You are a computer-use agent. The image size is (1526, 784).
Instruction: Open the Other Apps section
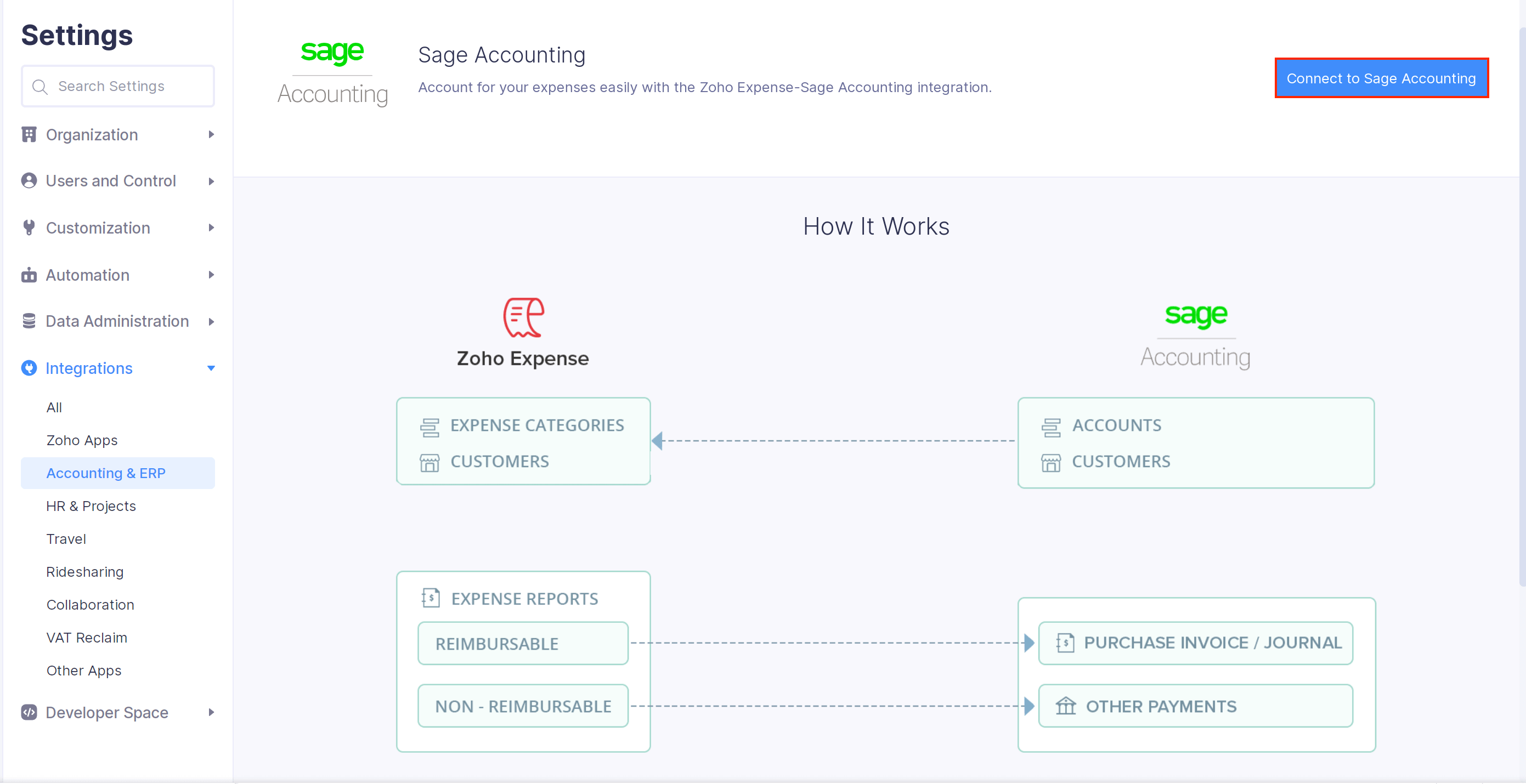pyautogui.click(x=83, y=671)
